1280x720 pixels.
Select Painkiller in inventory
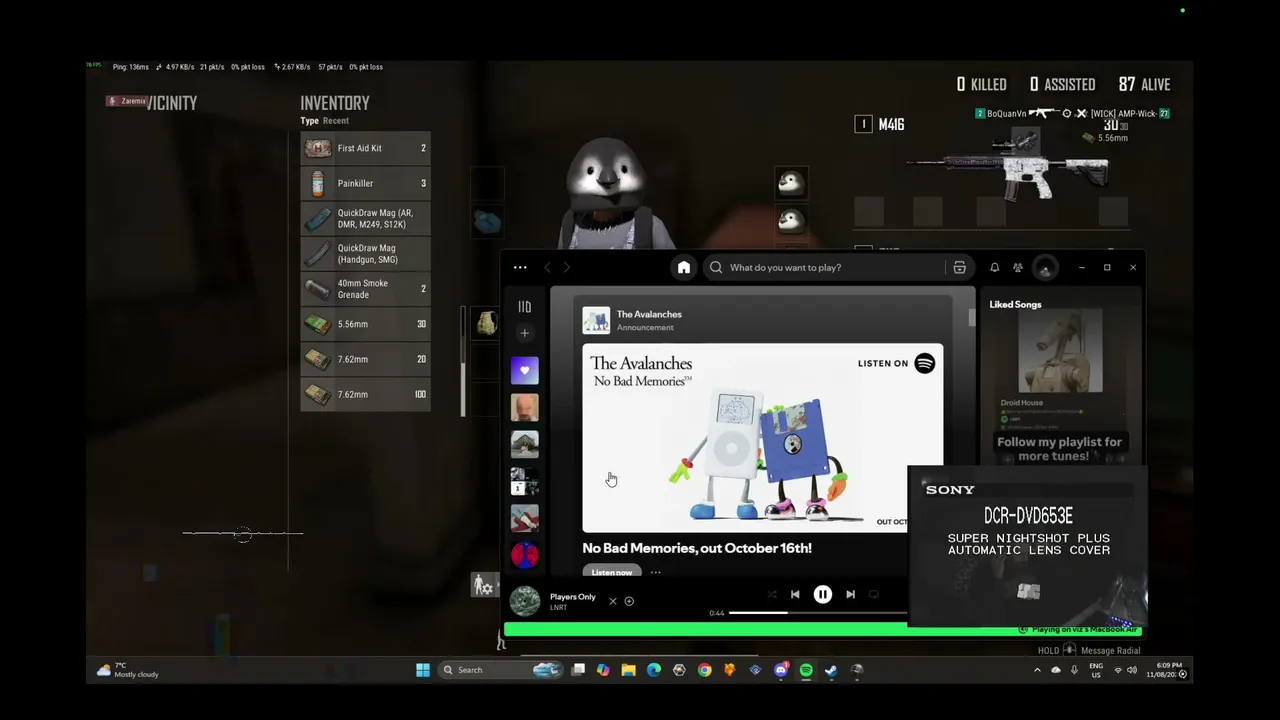pos(365,183)
